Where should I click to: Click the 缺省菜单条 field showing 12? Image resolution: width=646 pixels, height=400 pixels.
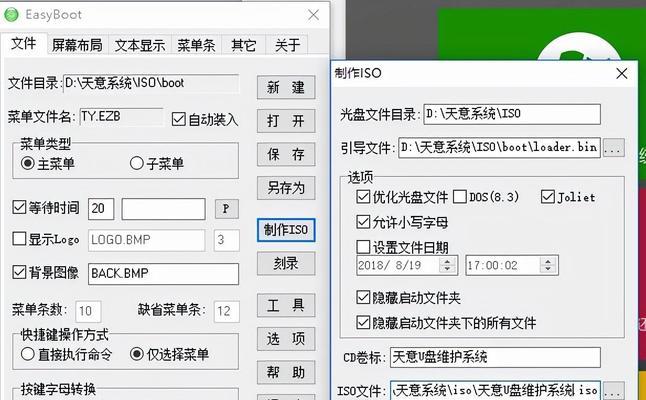click(227, 312)
